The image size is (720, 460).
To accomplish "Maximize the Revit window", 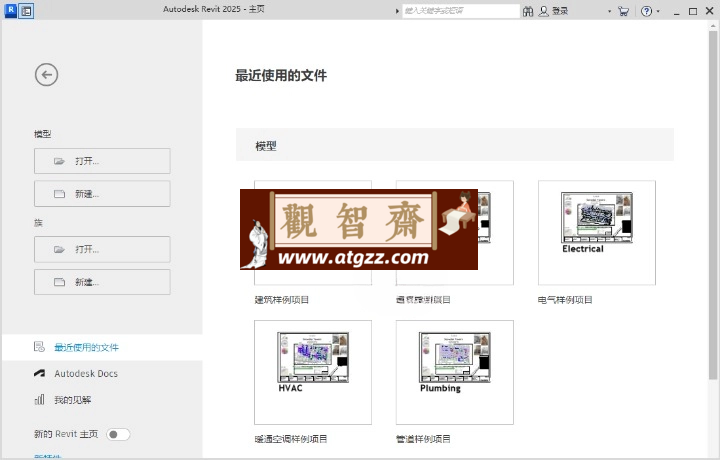I will coord(693,11).
